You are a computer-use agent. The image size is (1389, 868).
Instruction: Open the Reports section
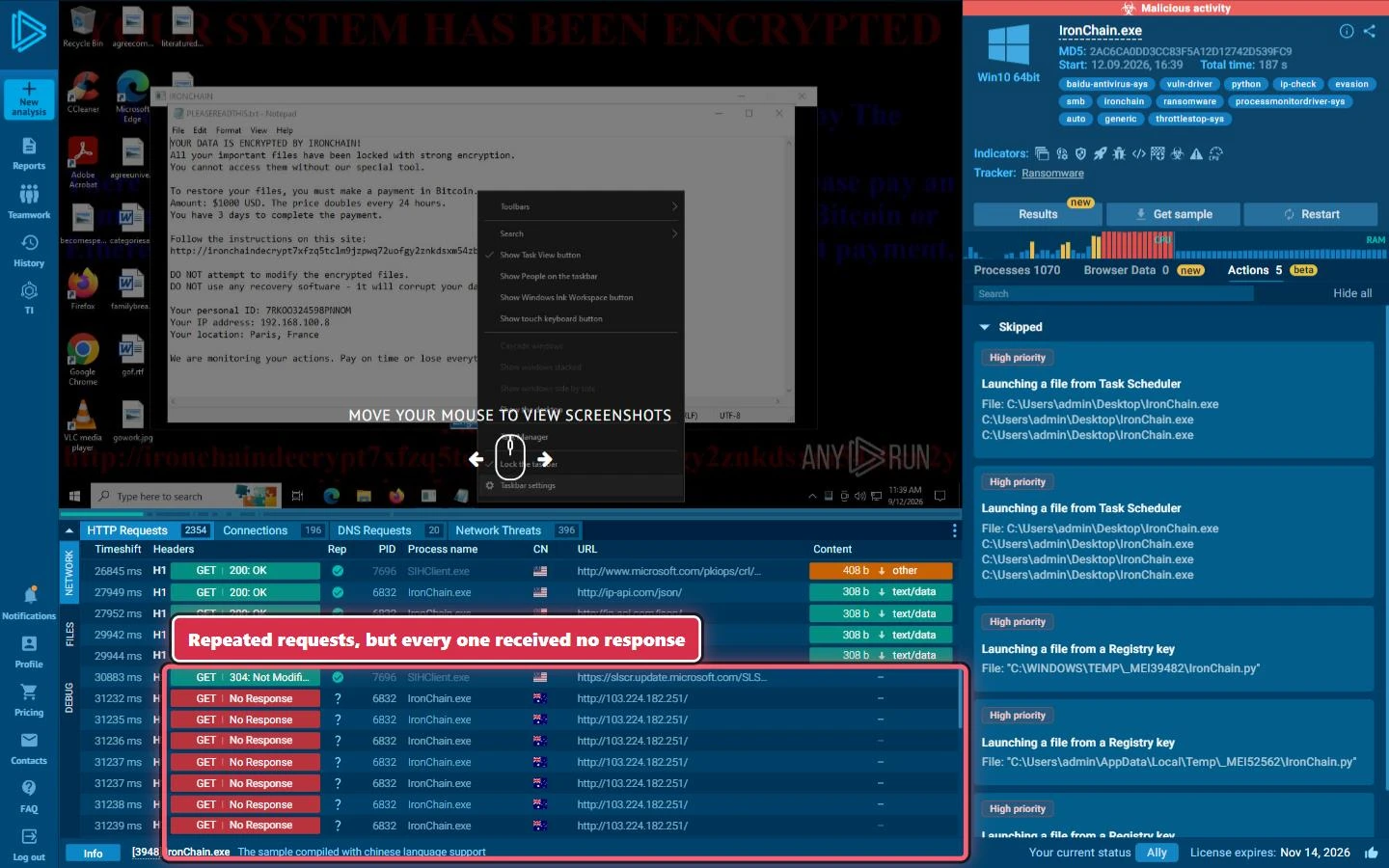[x=29, y=153]
